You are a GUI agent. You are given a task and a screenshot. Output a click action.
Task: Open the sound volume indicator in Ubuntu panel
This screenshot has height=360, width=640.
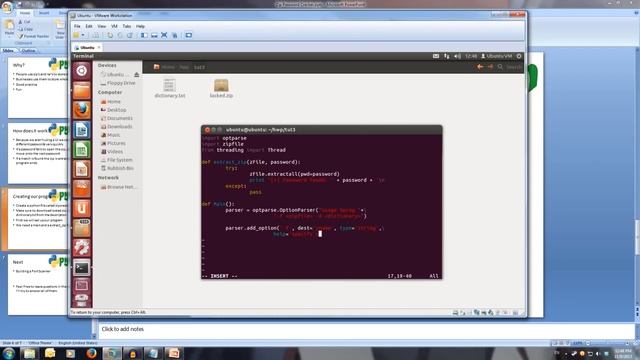coord(457,56)
